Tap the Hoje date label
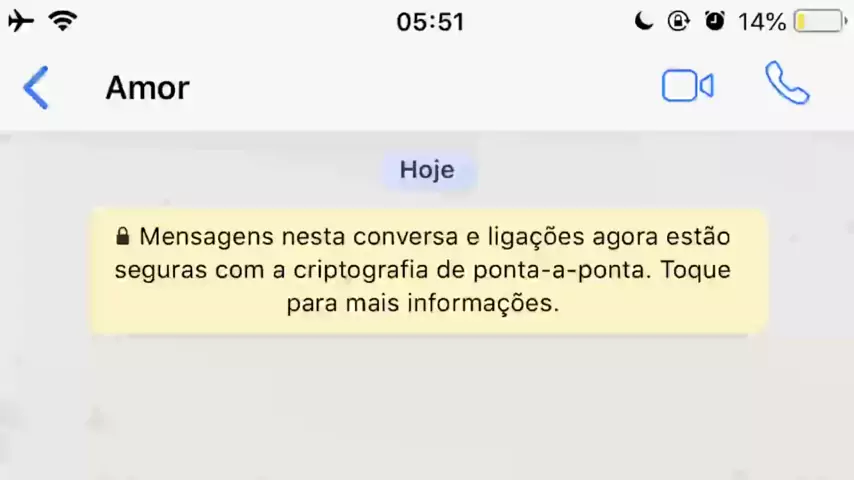Image resolution: width=854 pixels, height=480 pixels. [x=428, y=170]
